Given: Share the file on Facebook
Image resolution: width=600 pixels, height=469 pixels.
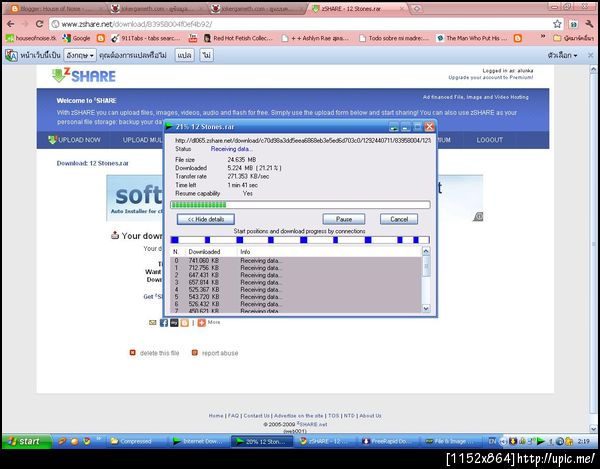Looking at the screenshot, I should point(164,322).
